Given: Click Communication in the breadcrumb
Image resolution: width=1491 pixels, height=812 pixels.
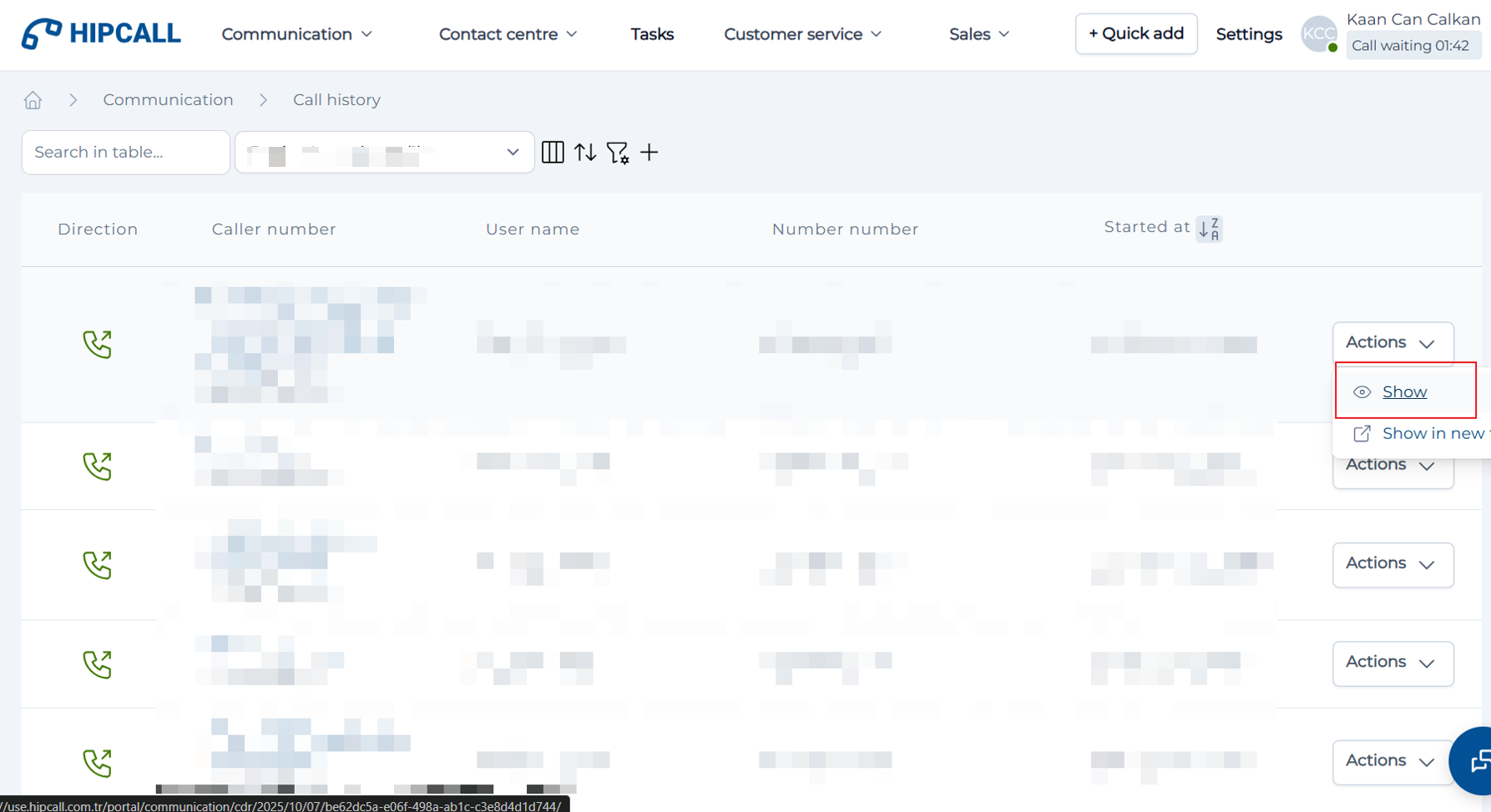Looking at the screenshot, I should point(168,99).
